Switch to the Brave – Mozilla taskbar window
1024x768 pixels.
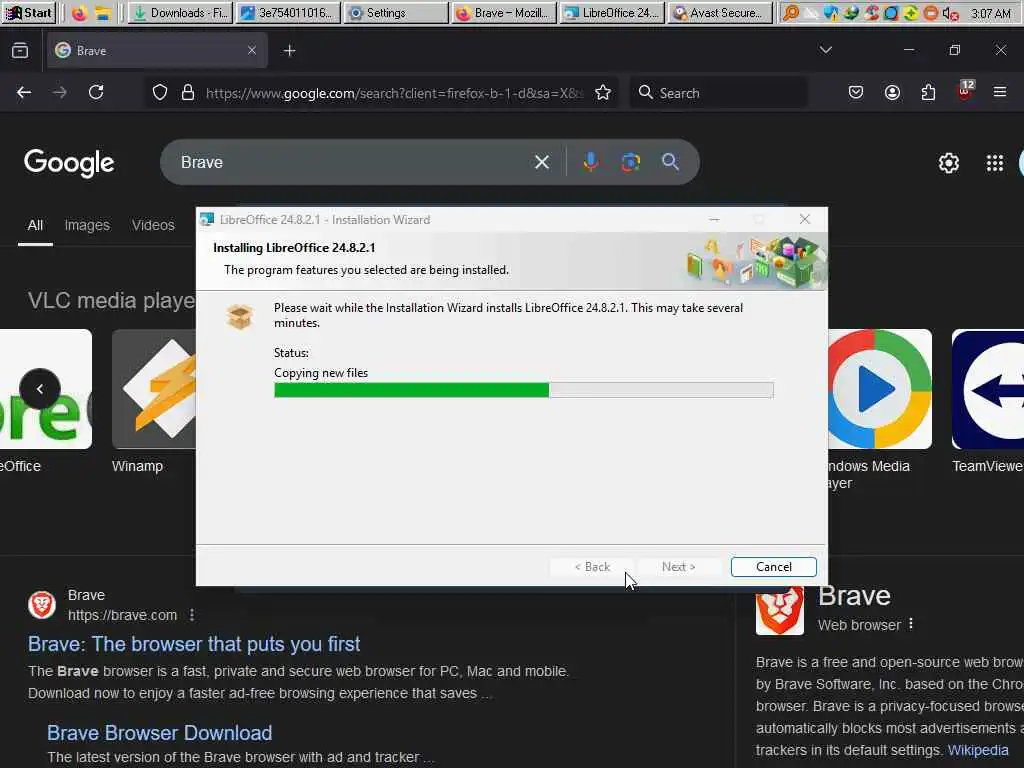tap(504, 12)
